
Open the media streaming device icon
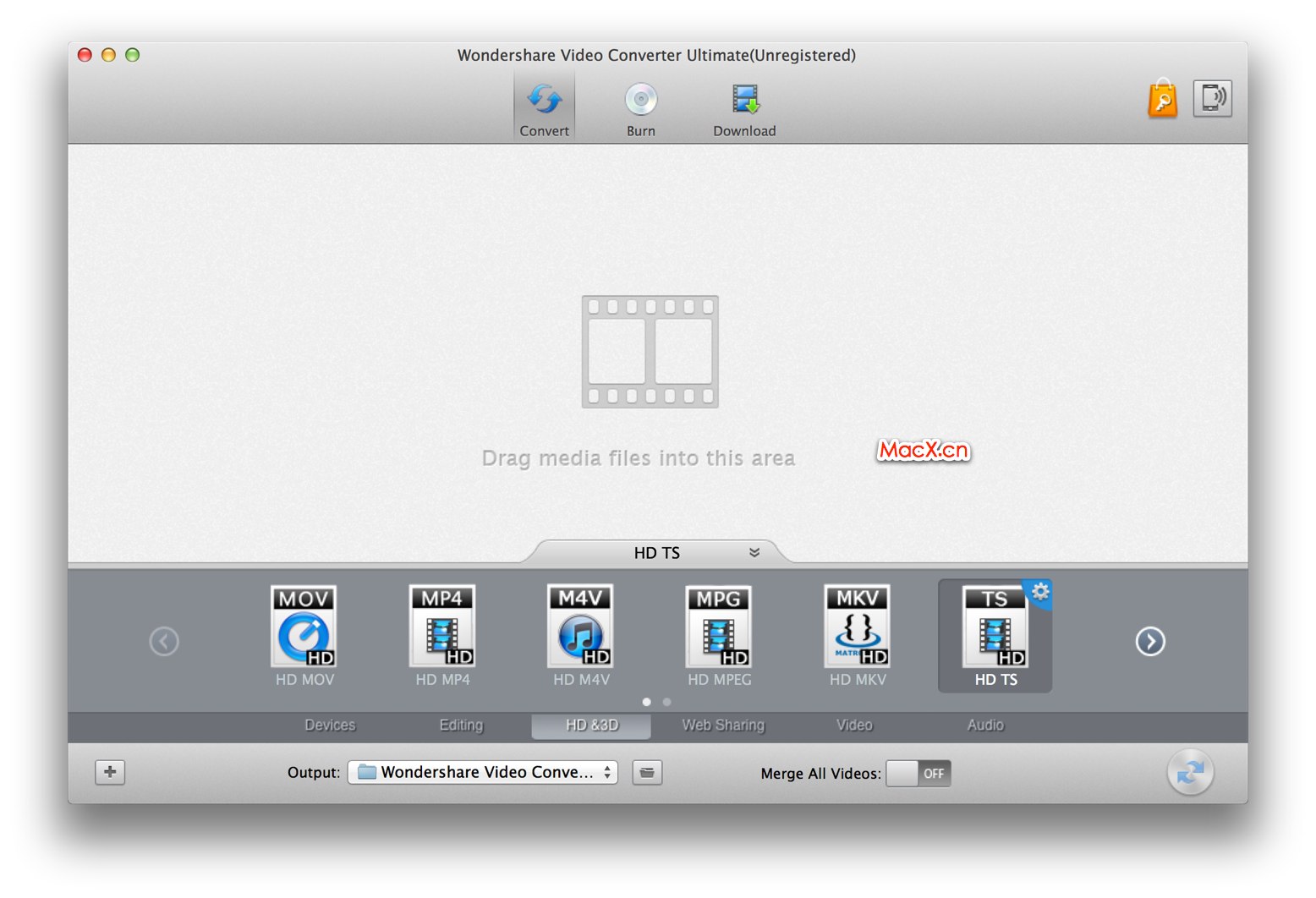click(x=1212, y=98)
